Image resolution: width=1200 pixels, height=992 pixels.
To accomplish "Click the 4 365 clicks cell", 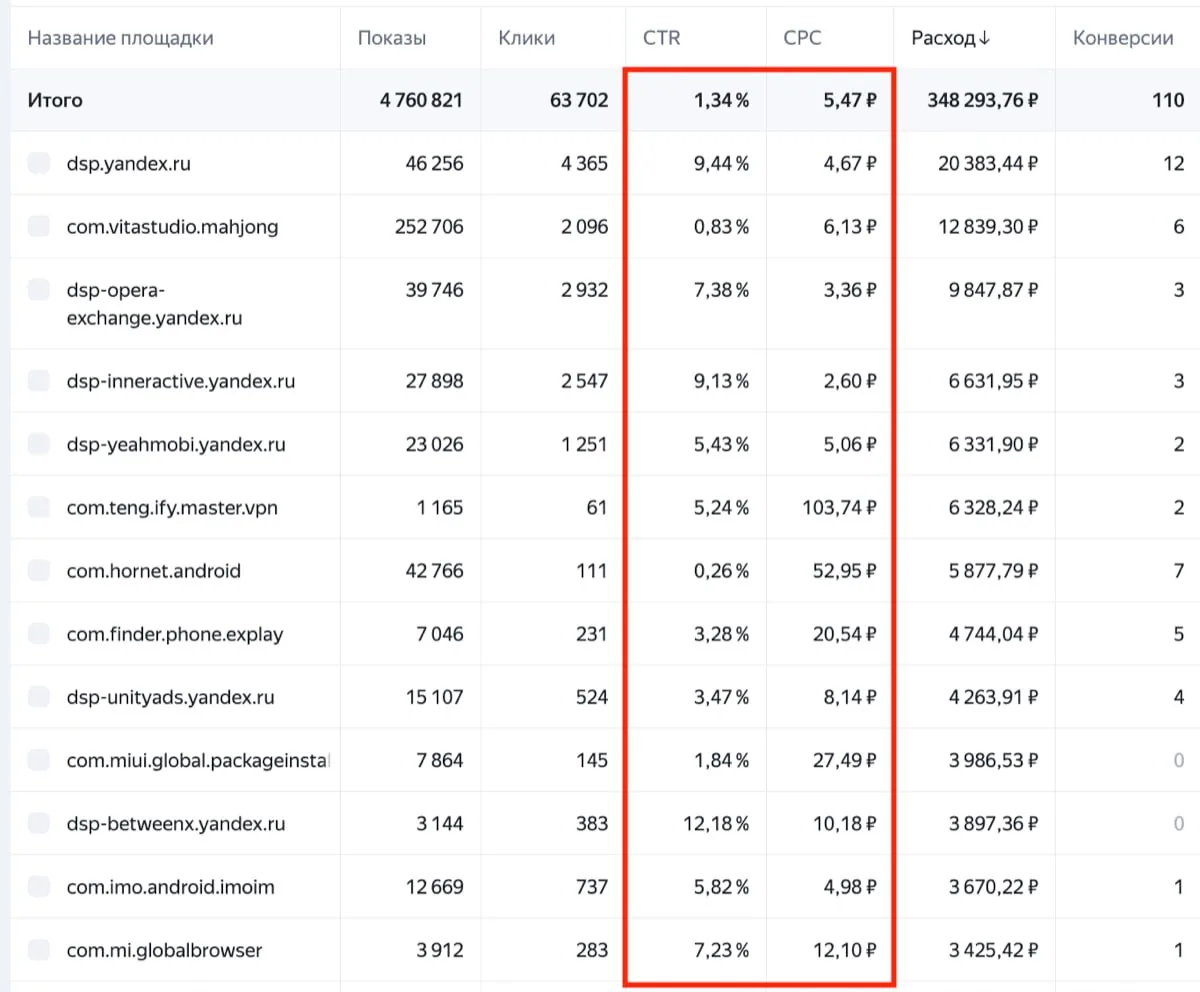I will point(584,163).
